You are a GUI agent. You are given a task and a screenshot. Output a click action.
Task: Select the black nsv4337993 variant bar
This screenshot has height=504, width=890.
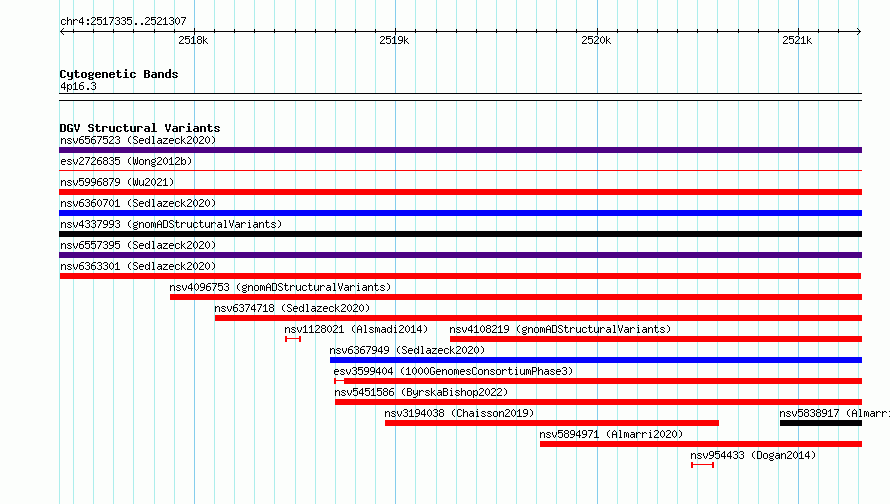tap(460, 234)
